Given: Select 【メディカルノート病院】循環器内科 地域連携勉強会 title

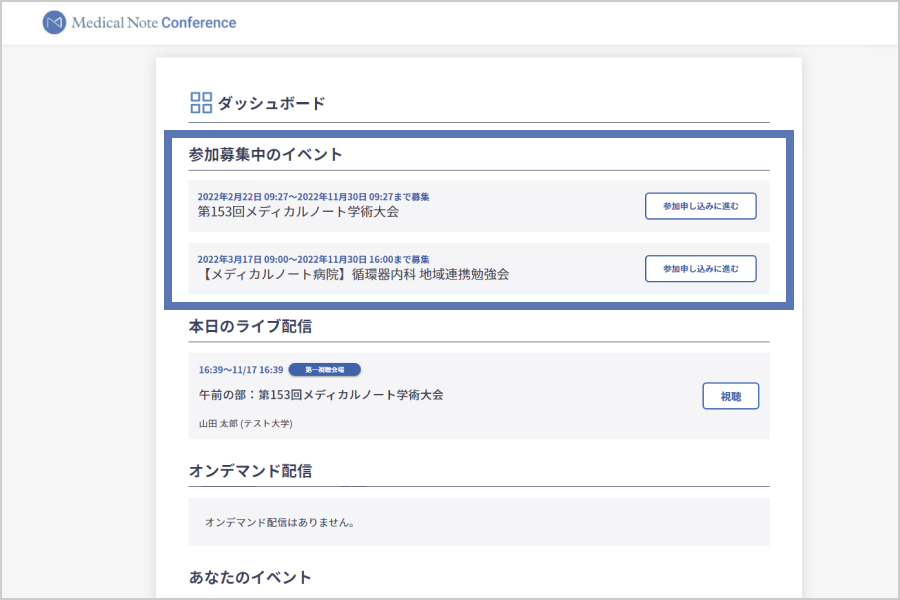Looking at the screenshot, I should pyautogui.click(x=353, y=274).
